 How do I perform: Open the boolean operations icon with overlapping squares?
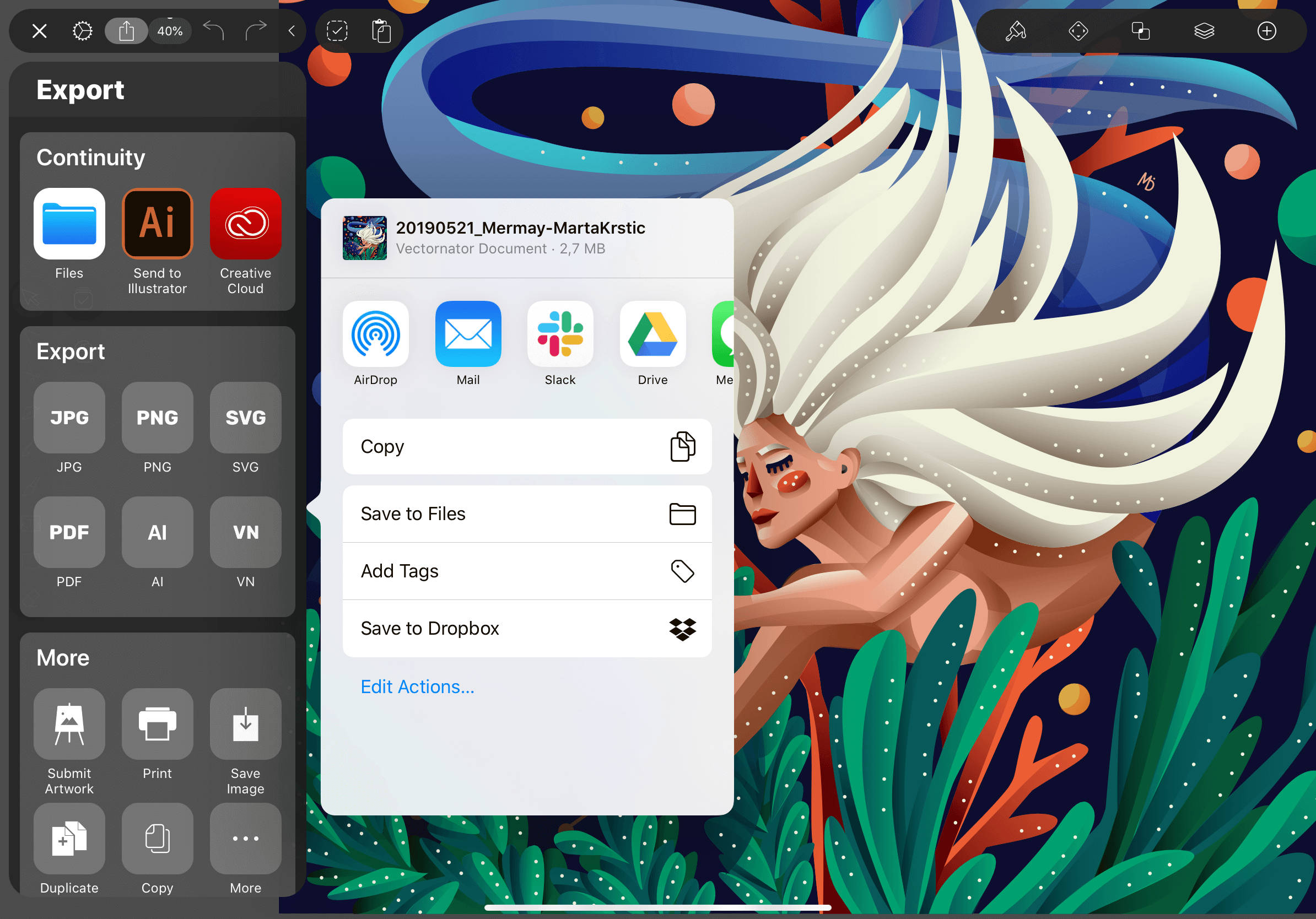click(1141, 31)
